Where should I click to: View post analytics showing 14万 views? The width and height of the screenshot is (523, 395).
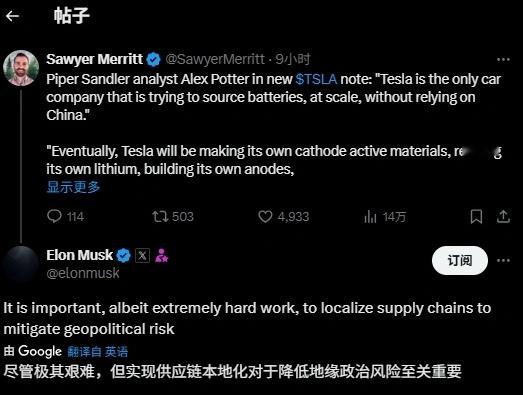[x=385, y=217]
